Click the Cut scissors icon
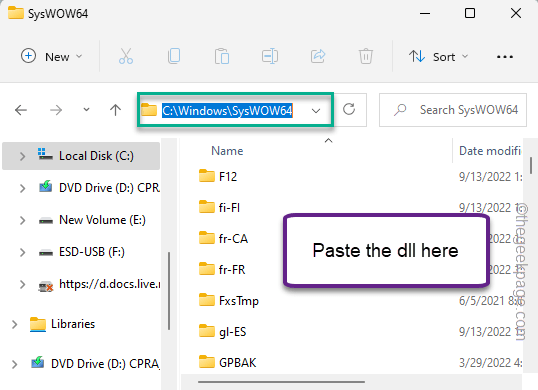 click(126, 56)
